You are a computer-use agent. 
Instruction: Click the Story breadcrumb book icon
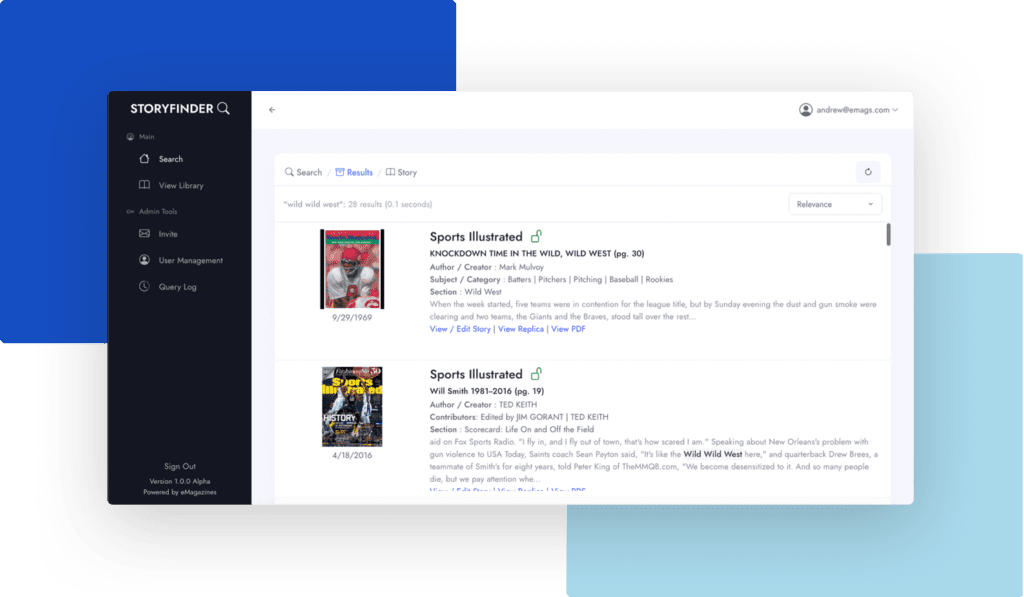391,172
